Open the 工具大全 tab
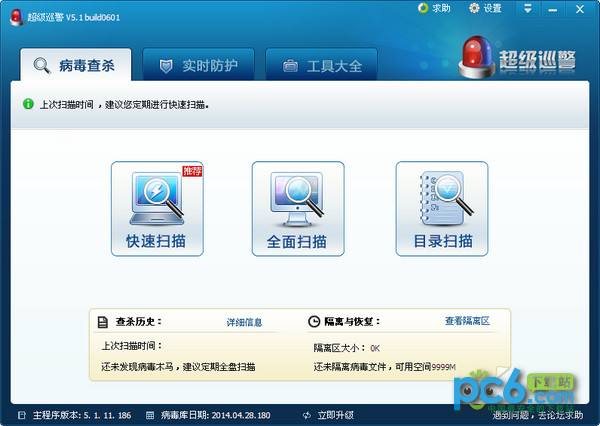 click(x=321, y=65)
